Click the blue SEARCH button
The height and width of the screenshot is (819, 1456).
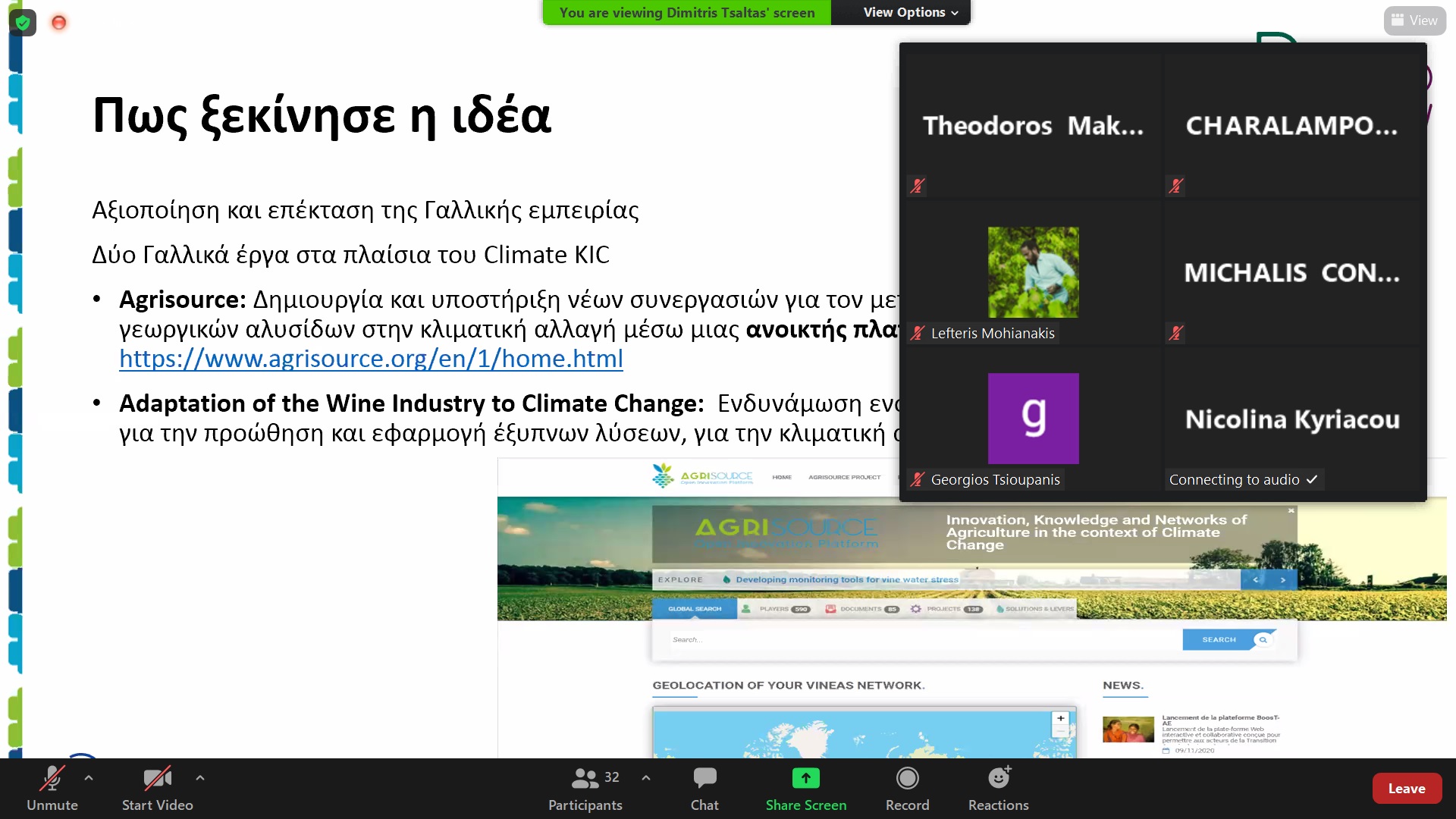pos(1228,640)
